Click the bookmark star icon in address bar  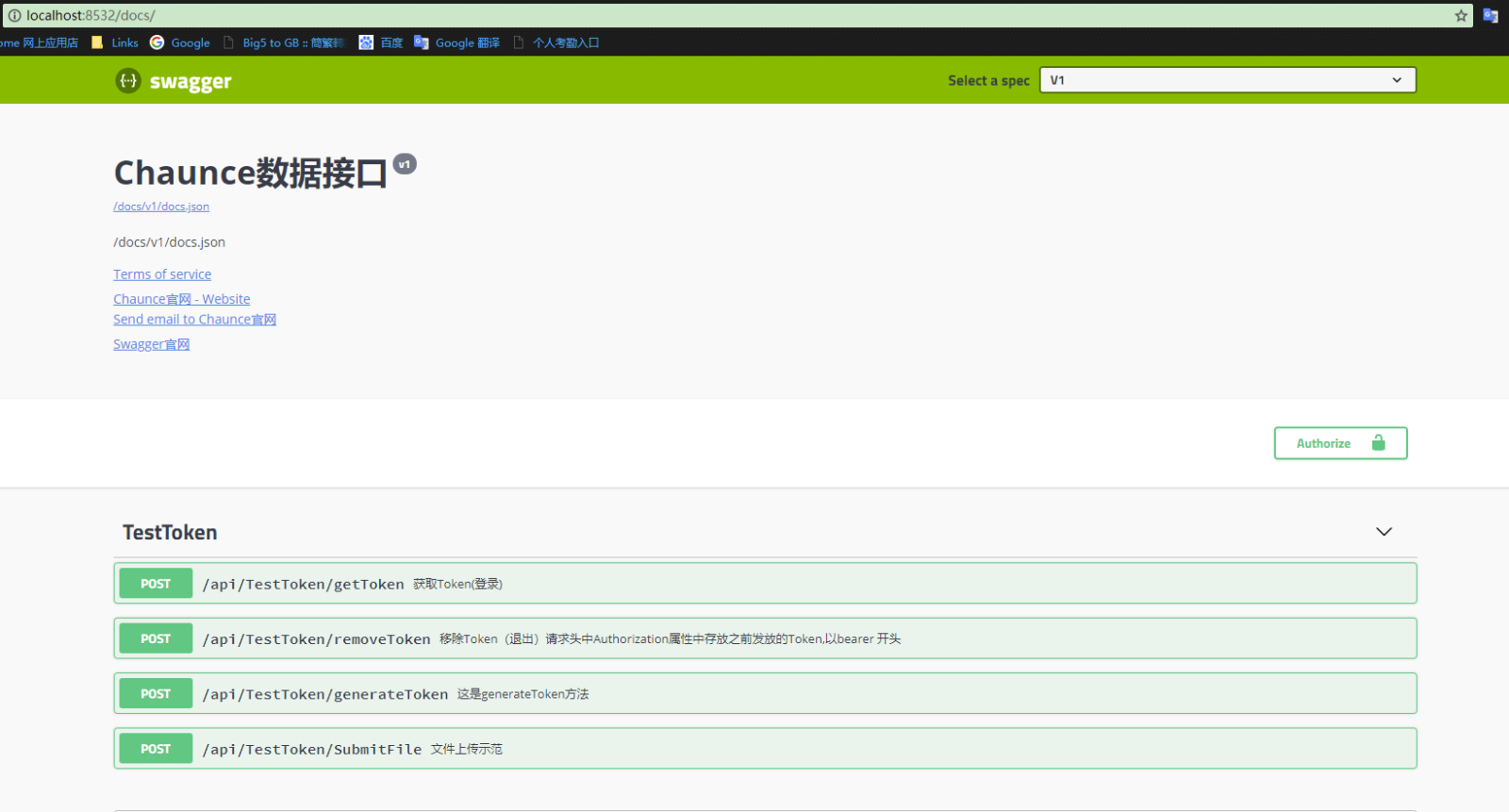(x=1461, y=15)
